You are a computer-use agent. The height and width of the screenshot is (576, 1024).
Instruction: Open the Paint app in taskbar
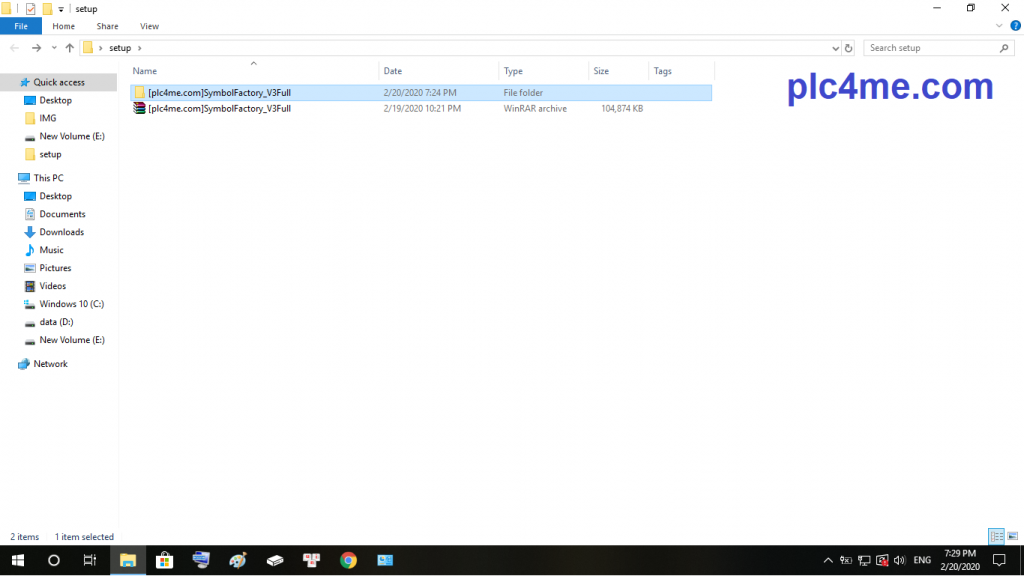click(x=237, y=560)
